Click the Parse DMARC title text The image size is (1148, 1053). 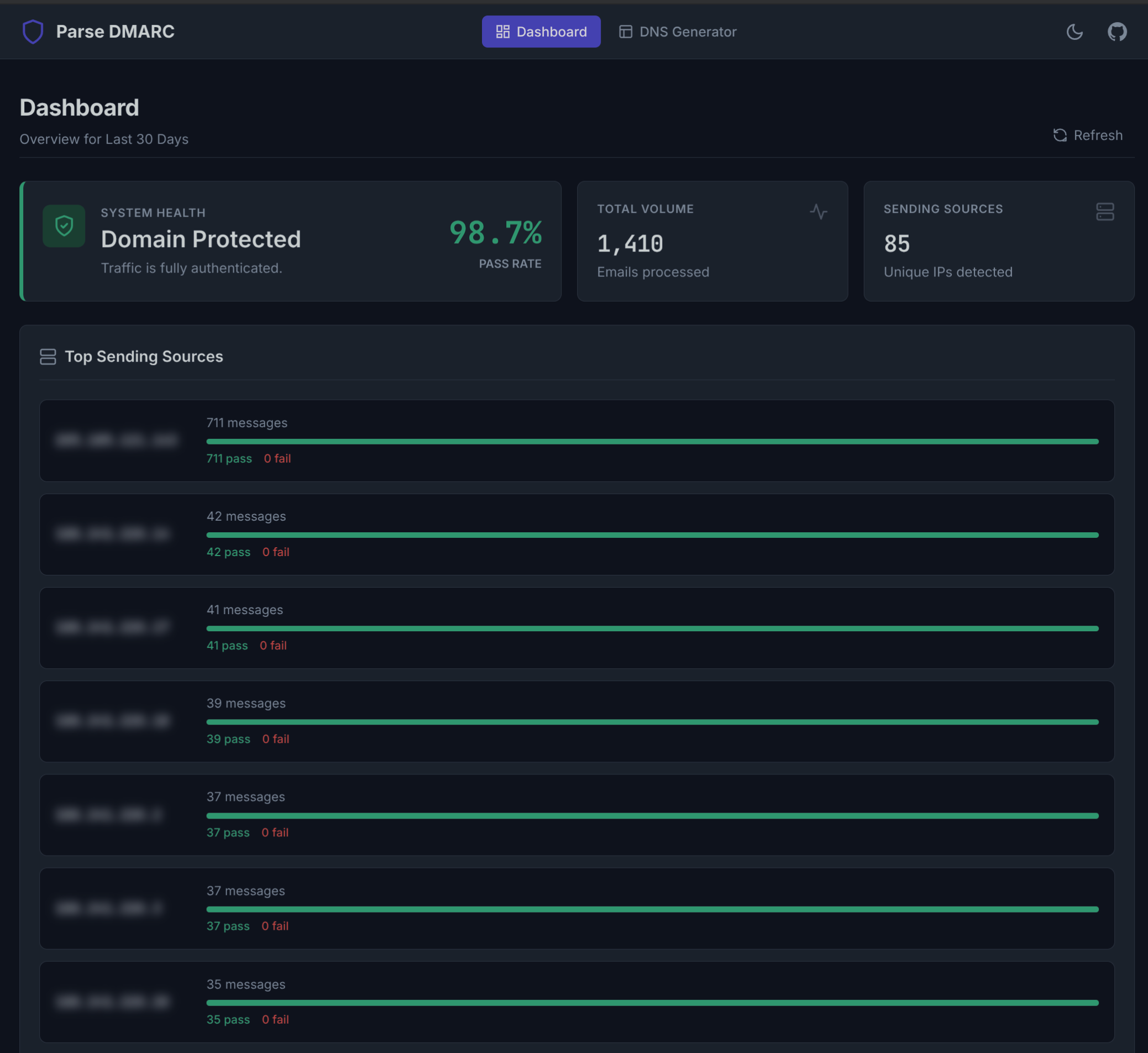(x=115, y=32)
